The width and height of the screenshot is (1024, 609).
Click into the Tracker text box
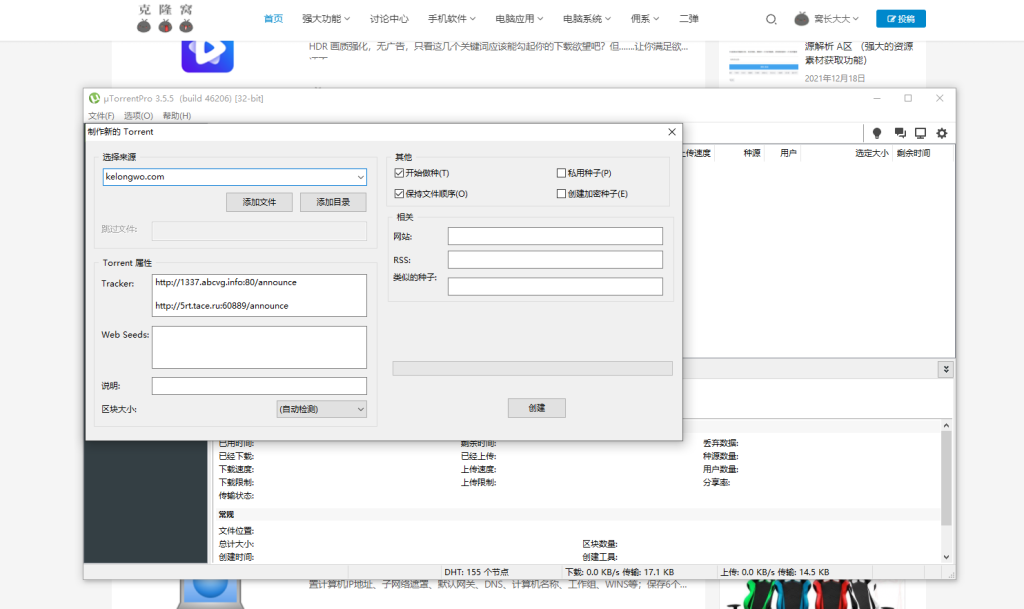click(x=259, y=296)
